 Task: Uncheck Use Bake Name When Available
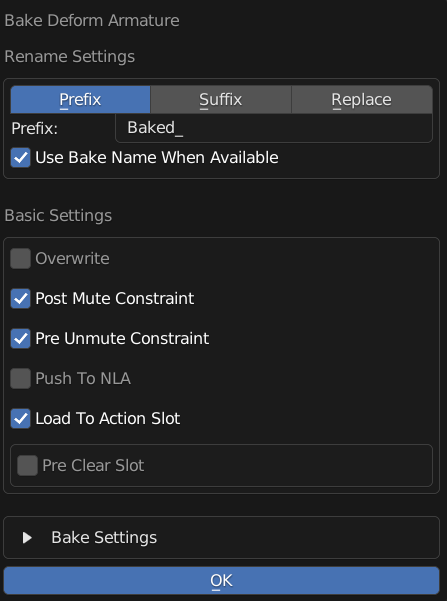[x=21, y=158]
